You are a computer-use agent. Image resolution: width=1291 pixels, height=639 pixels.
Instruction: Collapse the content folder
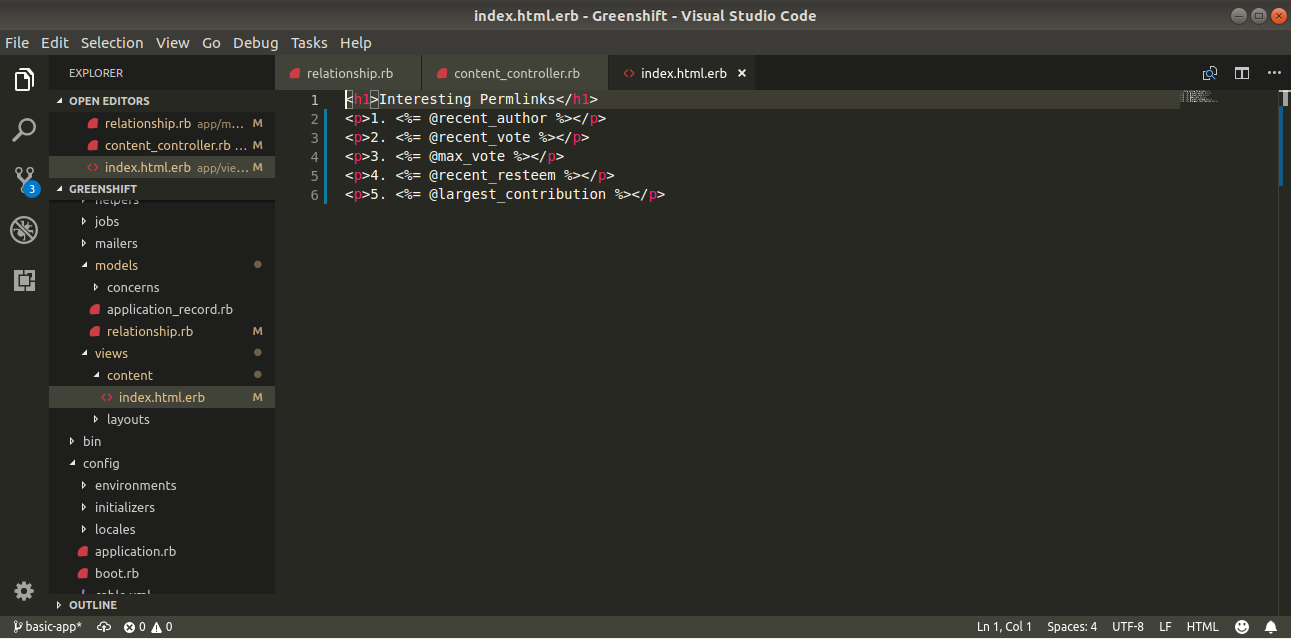(x=162, y=375)
